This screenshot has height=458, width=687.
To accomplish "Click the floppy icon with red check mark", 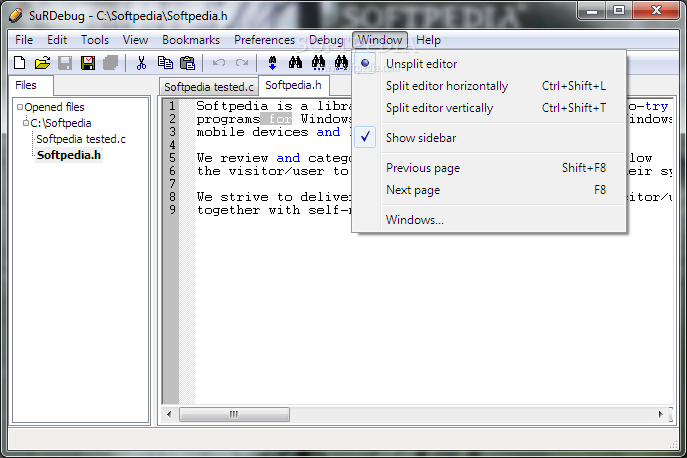I will (88, 63).
